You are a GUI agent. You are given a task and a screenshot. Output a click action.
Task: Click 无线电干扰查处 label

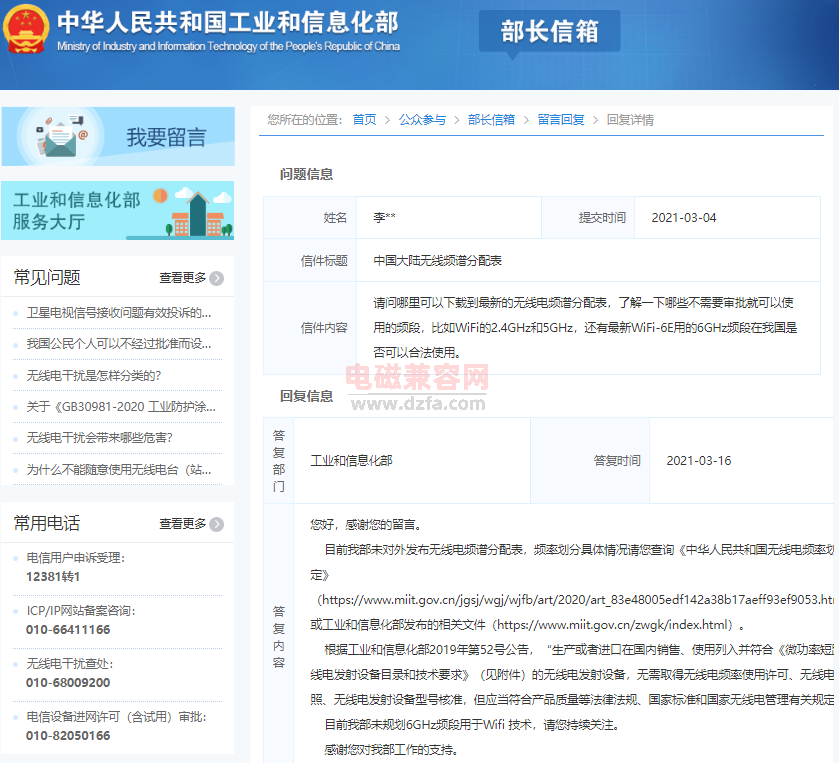pyautogui.click(x=70, y=664)
